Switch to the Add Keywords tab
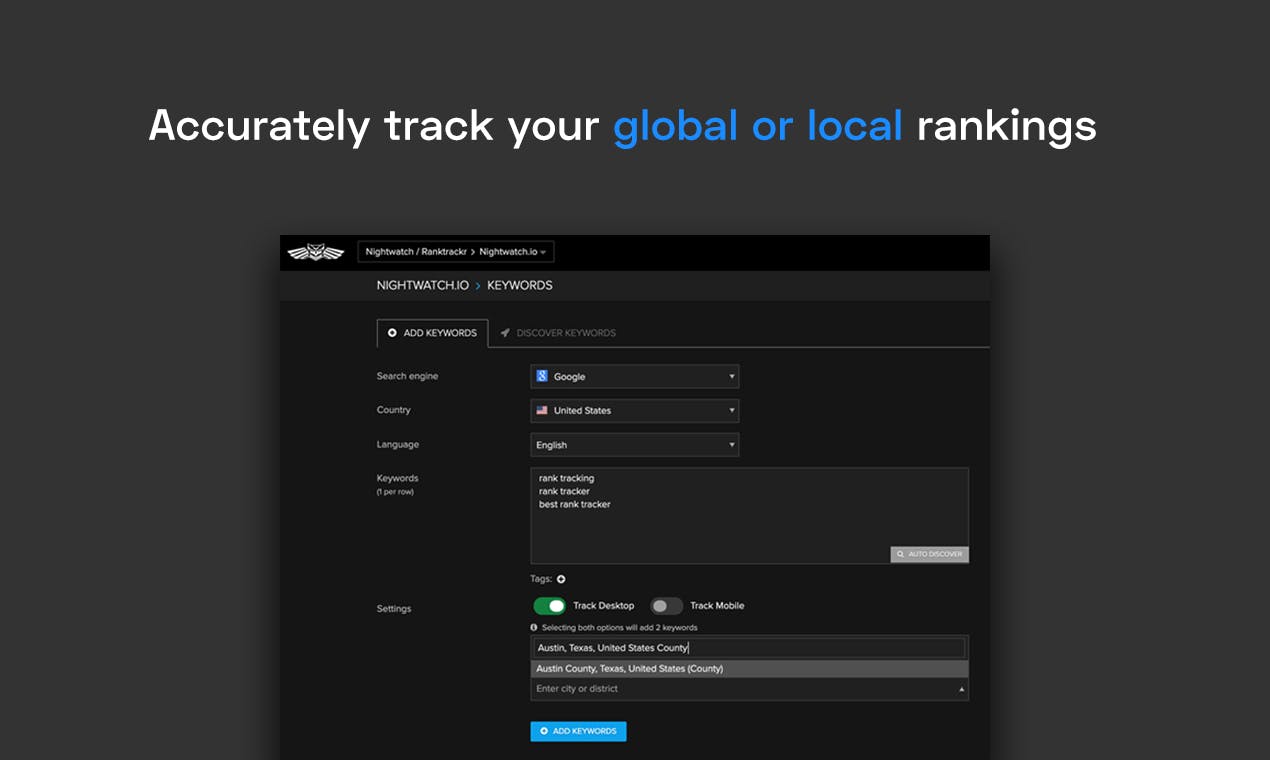Viewport: 1270px width, 760px height. [432, 333]
